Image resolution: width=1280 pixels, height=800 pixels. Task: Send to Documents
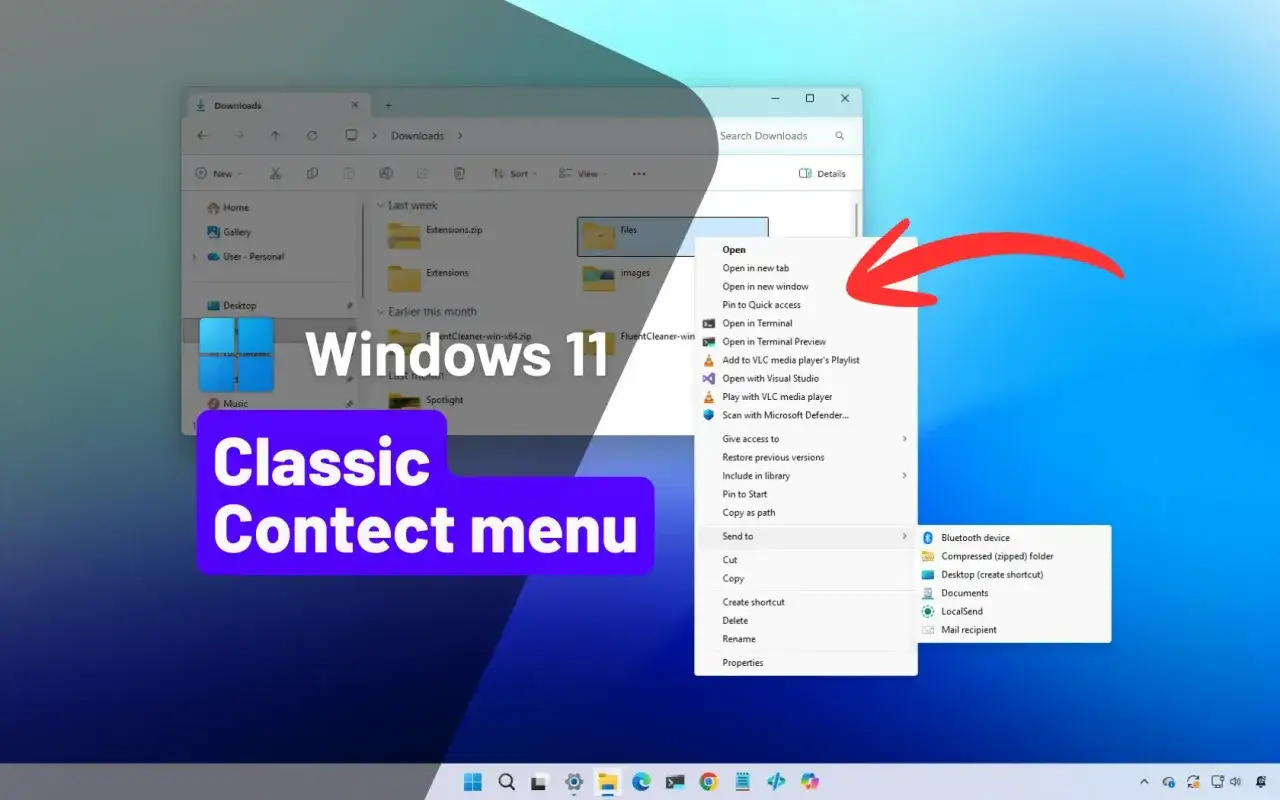(x=1014, y=593)
